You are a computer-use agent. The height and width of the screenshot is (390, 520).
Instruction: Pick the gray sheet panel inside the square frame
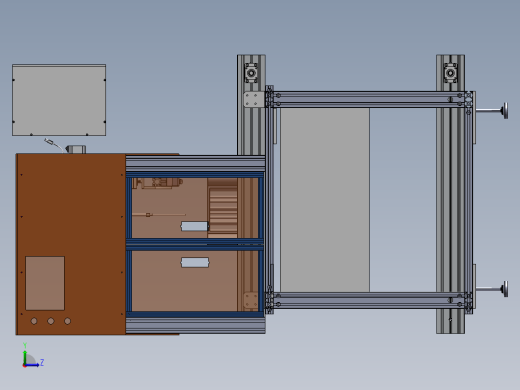coord(325,200)
